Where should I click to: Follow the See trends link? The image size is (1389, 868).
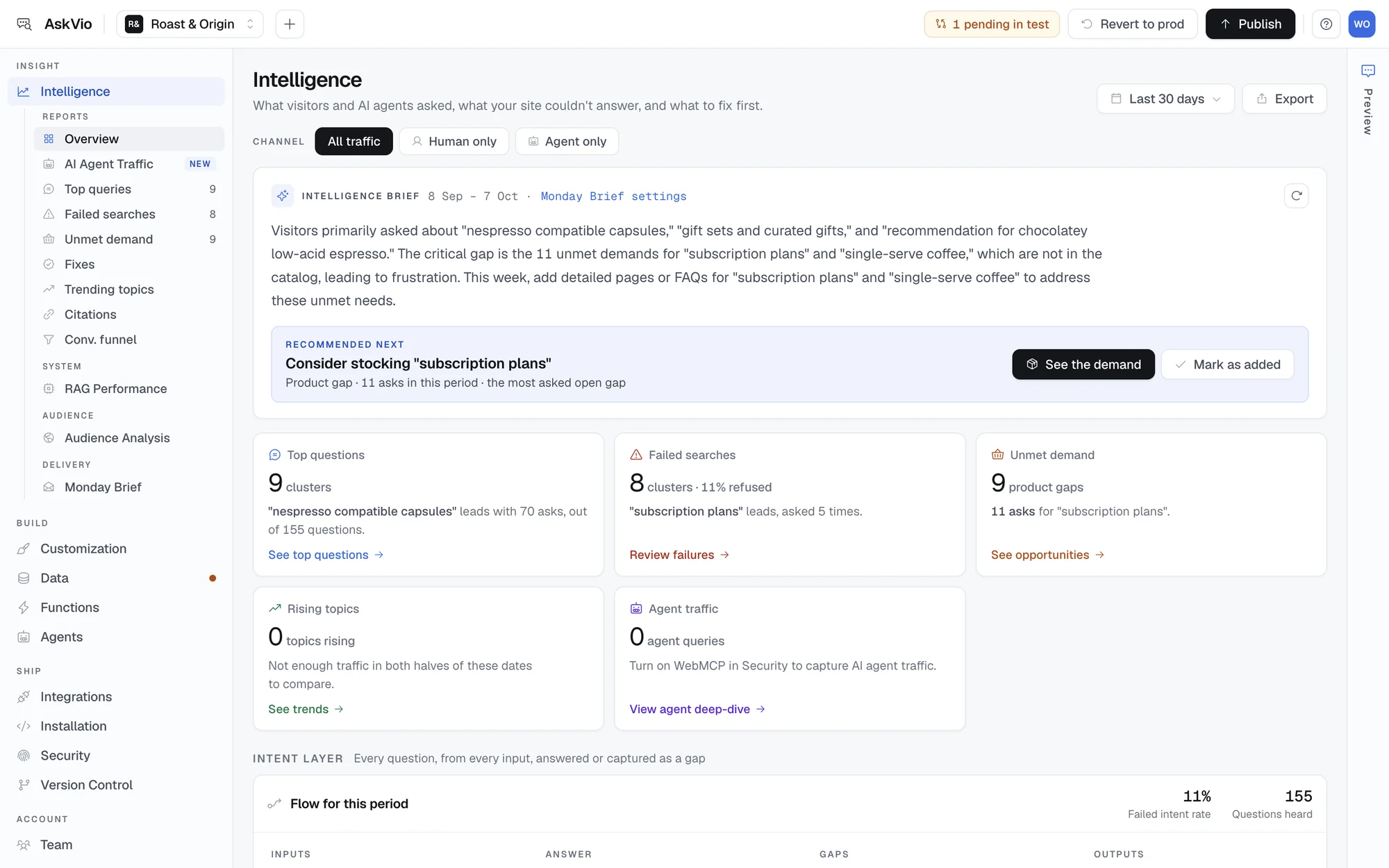coord(306,709)
